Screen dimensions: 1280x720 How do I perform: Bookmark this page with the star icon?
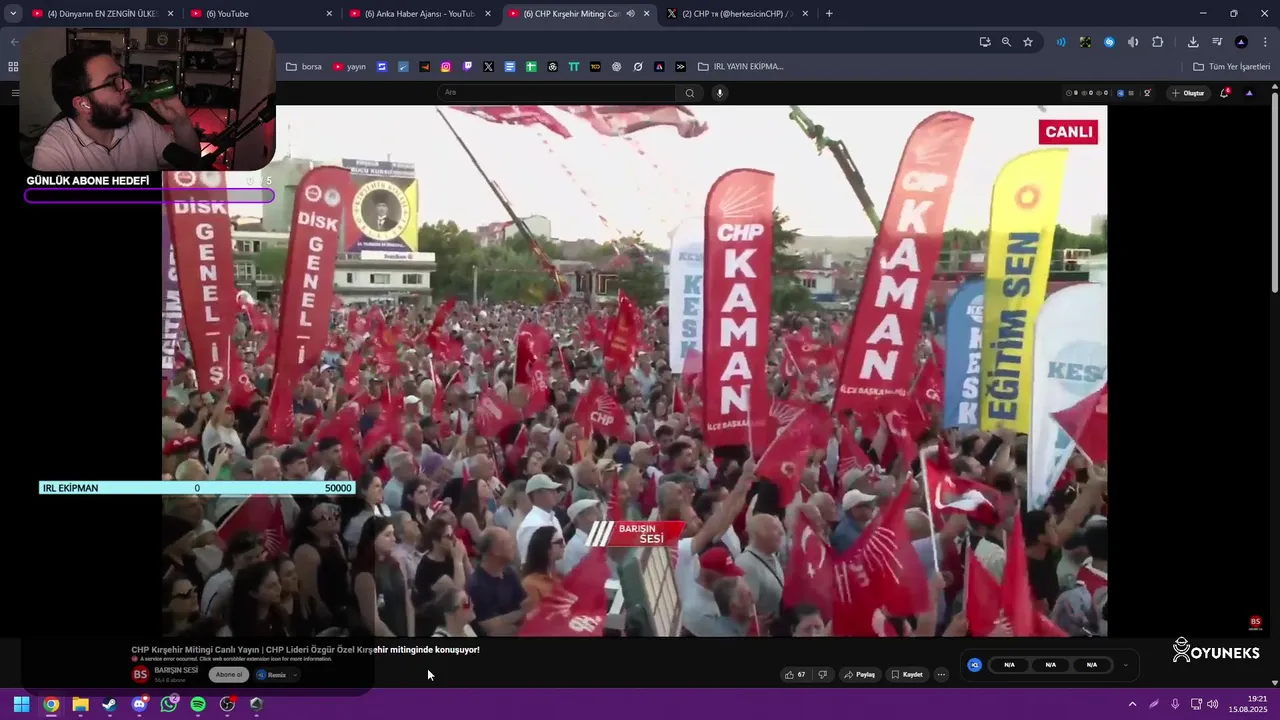pos(1028,42)
